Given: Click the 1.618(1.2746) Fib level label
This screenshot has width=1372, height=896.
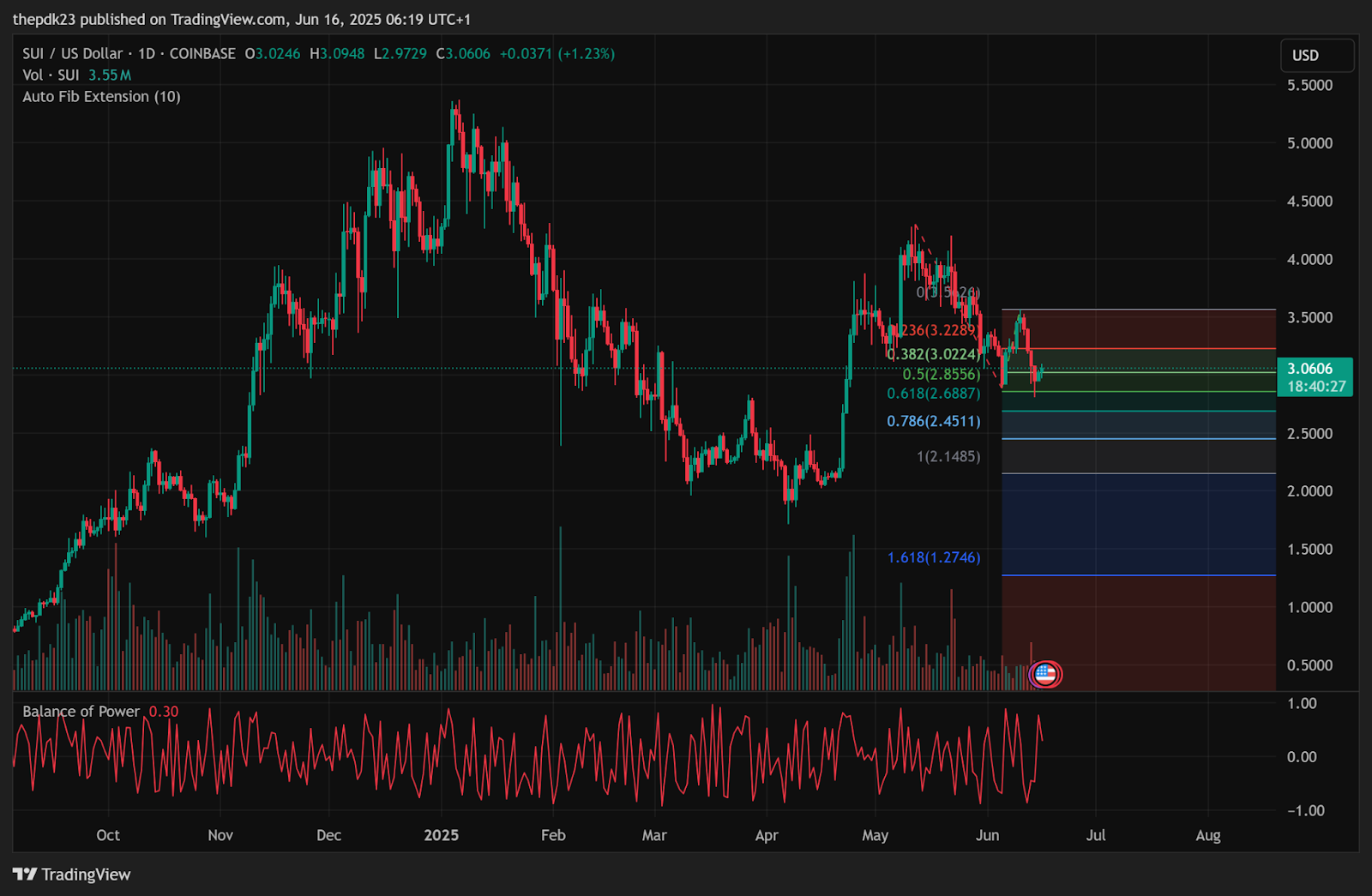Looking at the screenshot, I should 934,557.
